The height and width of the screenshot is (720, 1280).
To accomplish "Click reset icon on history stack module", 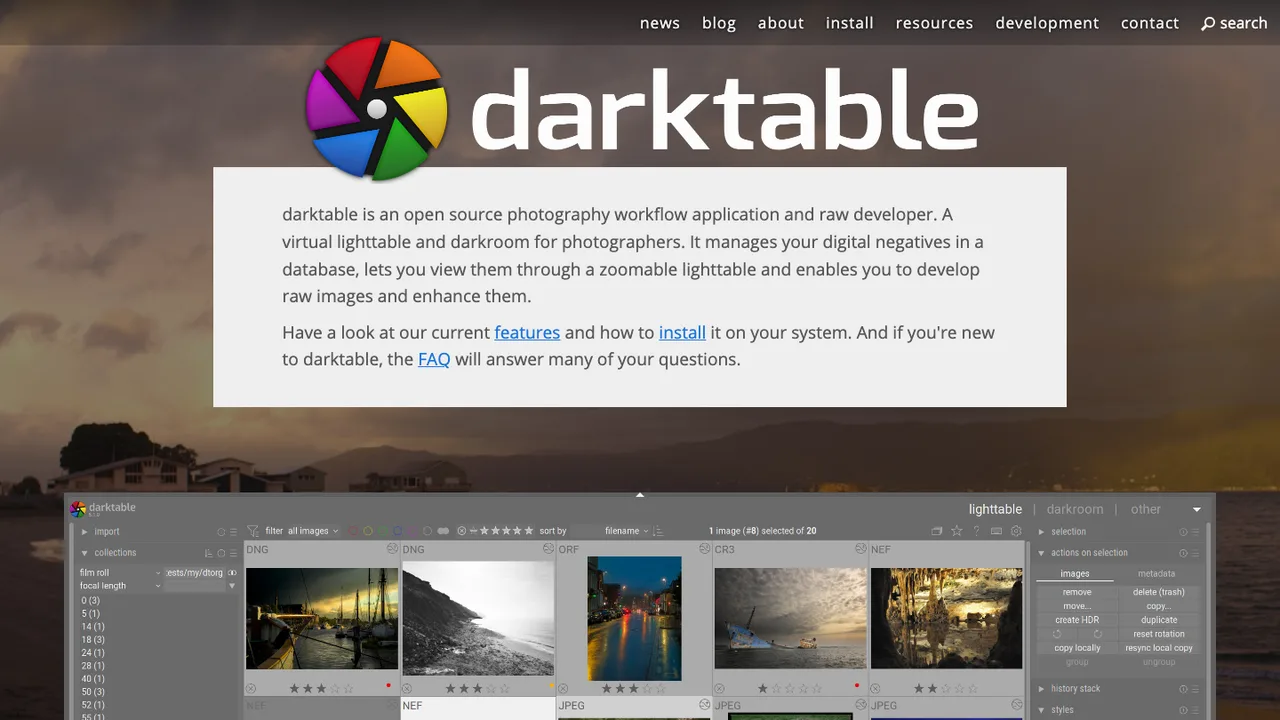I will (x=1183, y=689).
